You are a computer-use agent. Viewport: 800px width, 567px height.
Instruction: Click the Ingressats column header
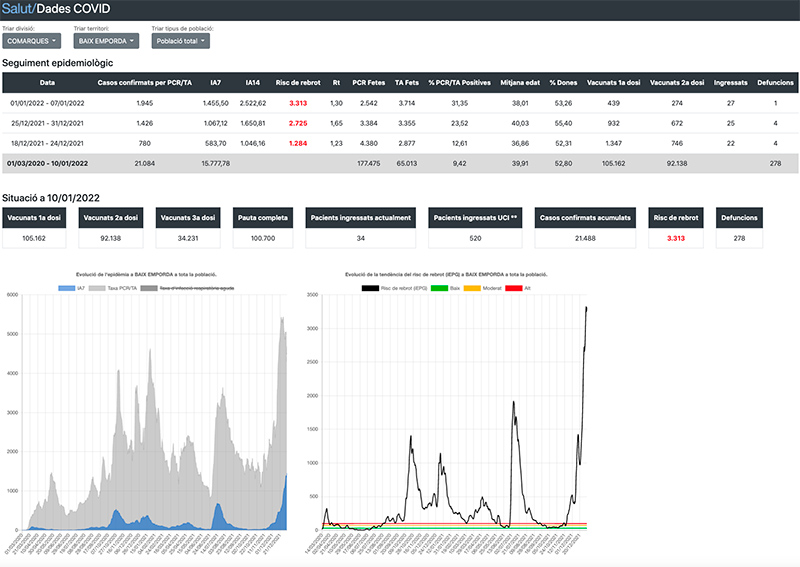coord(730,83)
